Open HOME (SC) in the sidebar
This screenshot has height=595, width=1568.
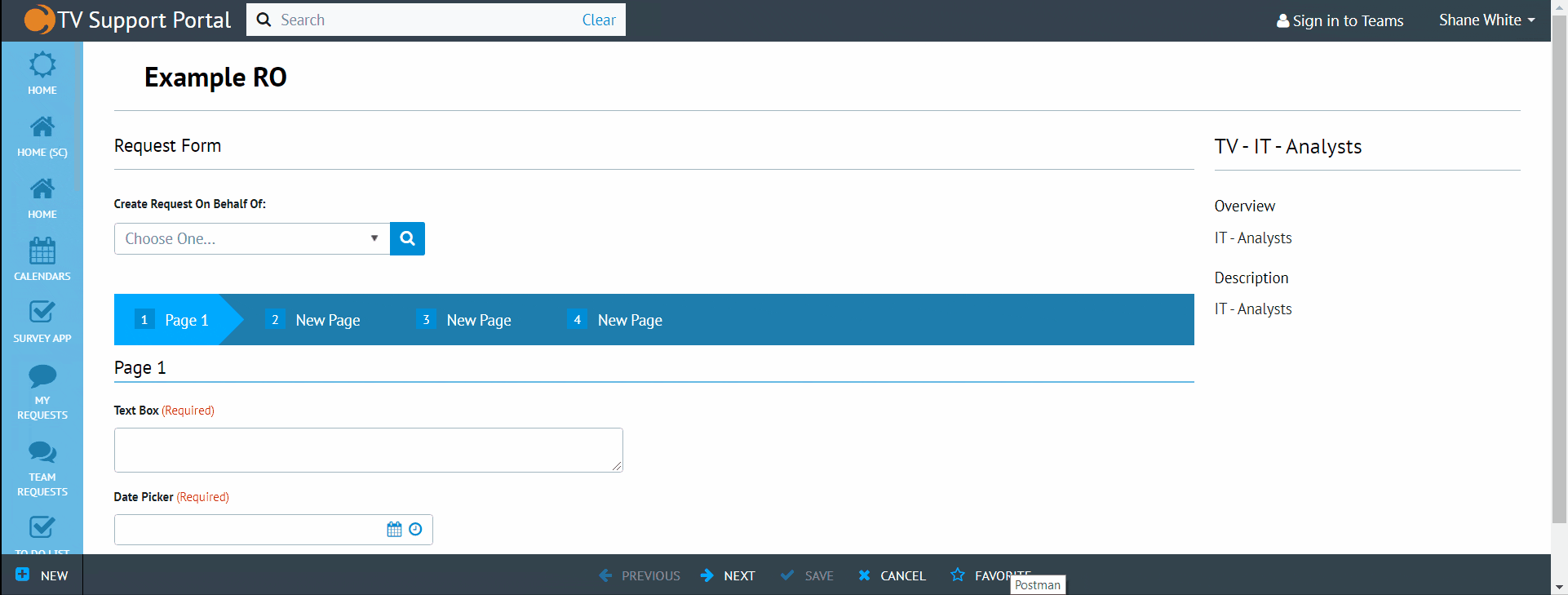click(x=42, y=136)
